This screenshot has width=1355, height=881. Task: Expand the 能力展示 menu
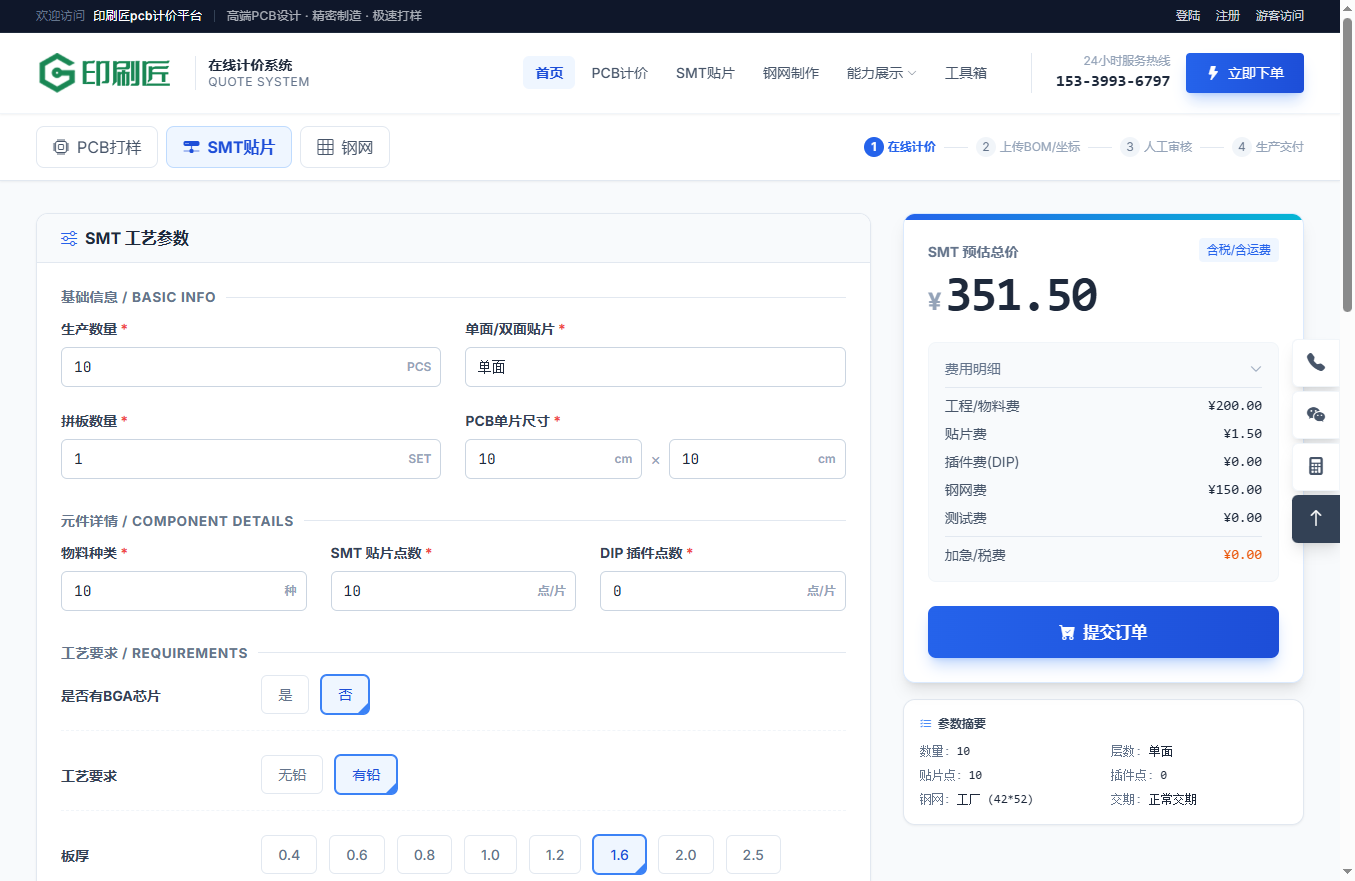[881, 73]
